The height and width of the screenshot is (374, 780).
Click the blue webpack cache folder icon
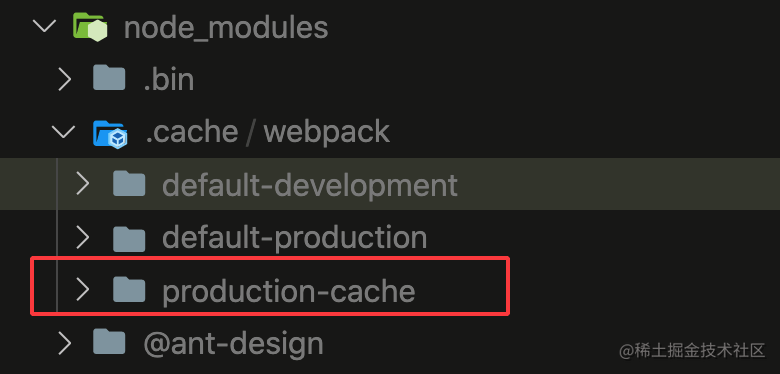pos(110,133)
